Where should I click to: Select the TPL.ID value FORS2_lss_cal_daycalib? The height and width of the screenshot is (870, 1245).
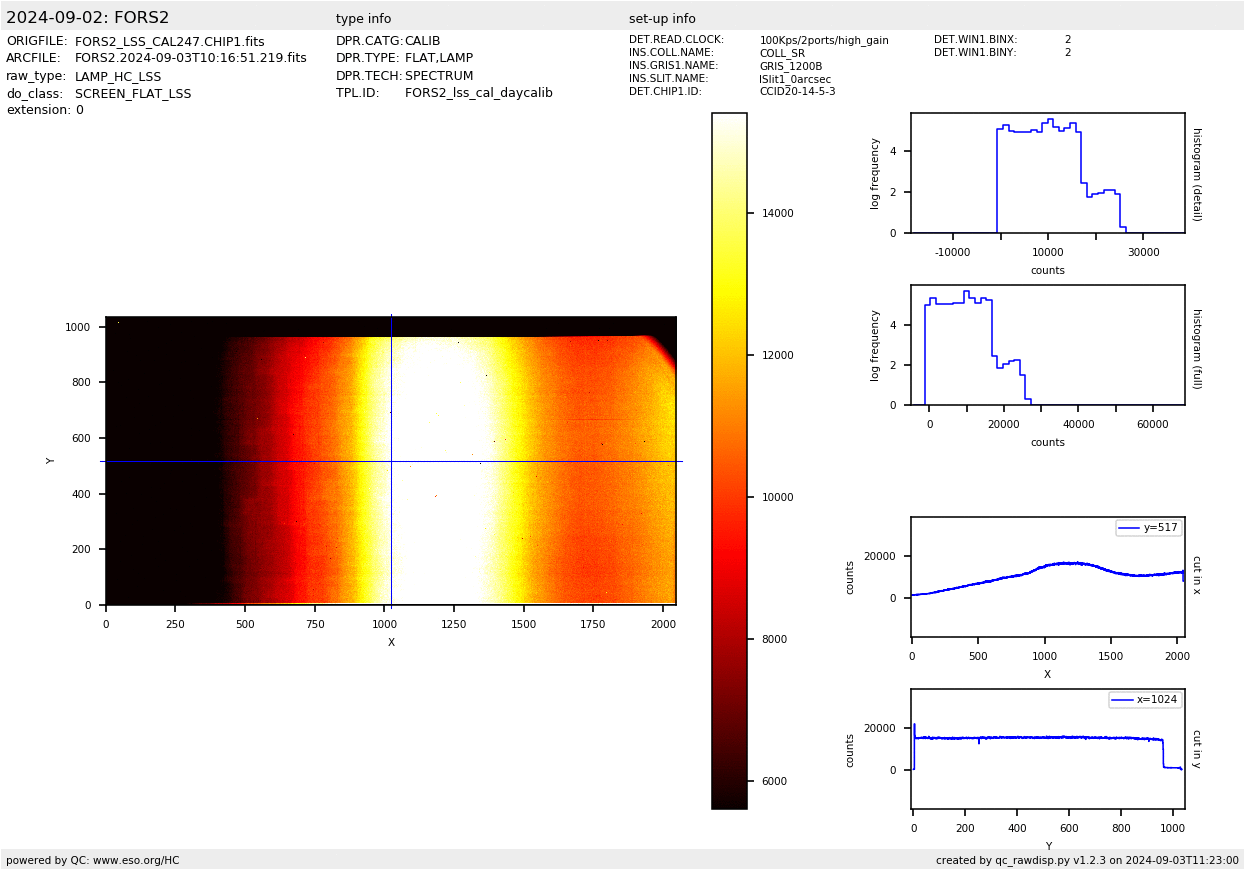pos(478,93)
